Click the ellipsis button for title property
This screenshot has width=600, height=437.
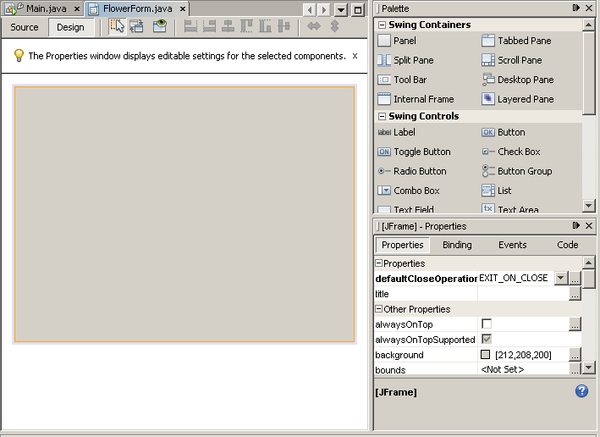point(575,294)
